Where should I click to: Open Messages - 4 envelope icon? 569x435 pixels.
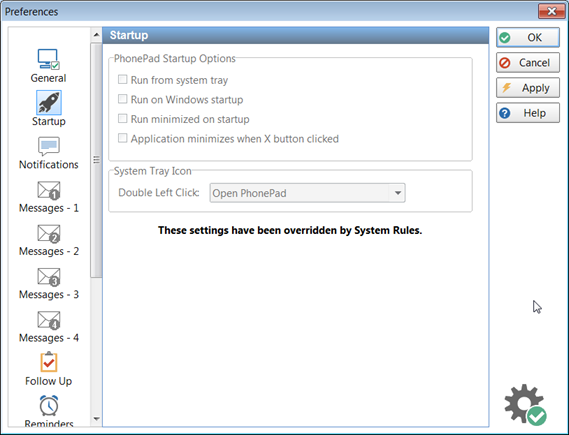49,320
